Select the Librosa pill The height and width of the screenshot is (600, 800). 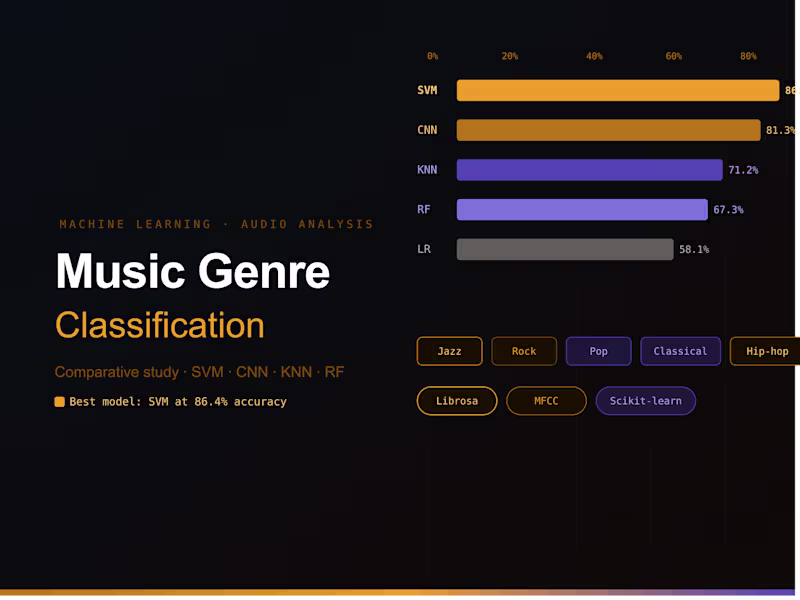[457, 401]
